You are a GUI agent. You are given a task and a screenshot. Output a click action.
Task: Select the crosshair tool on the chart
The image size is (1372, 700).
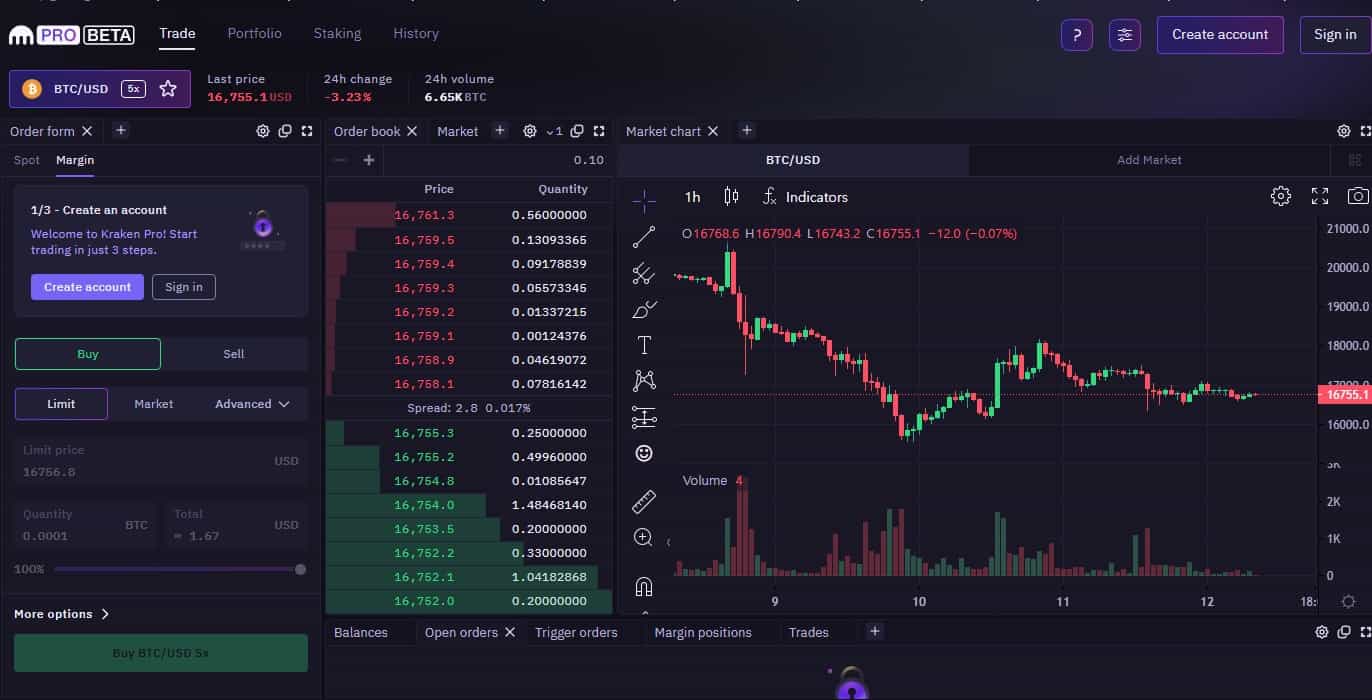tap(644, 200)
